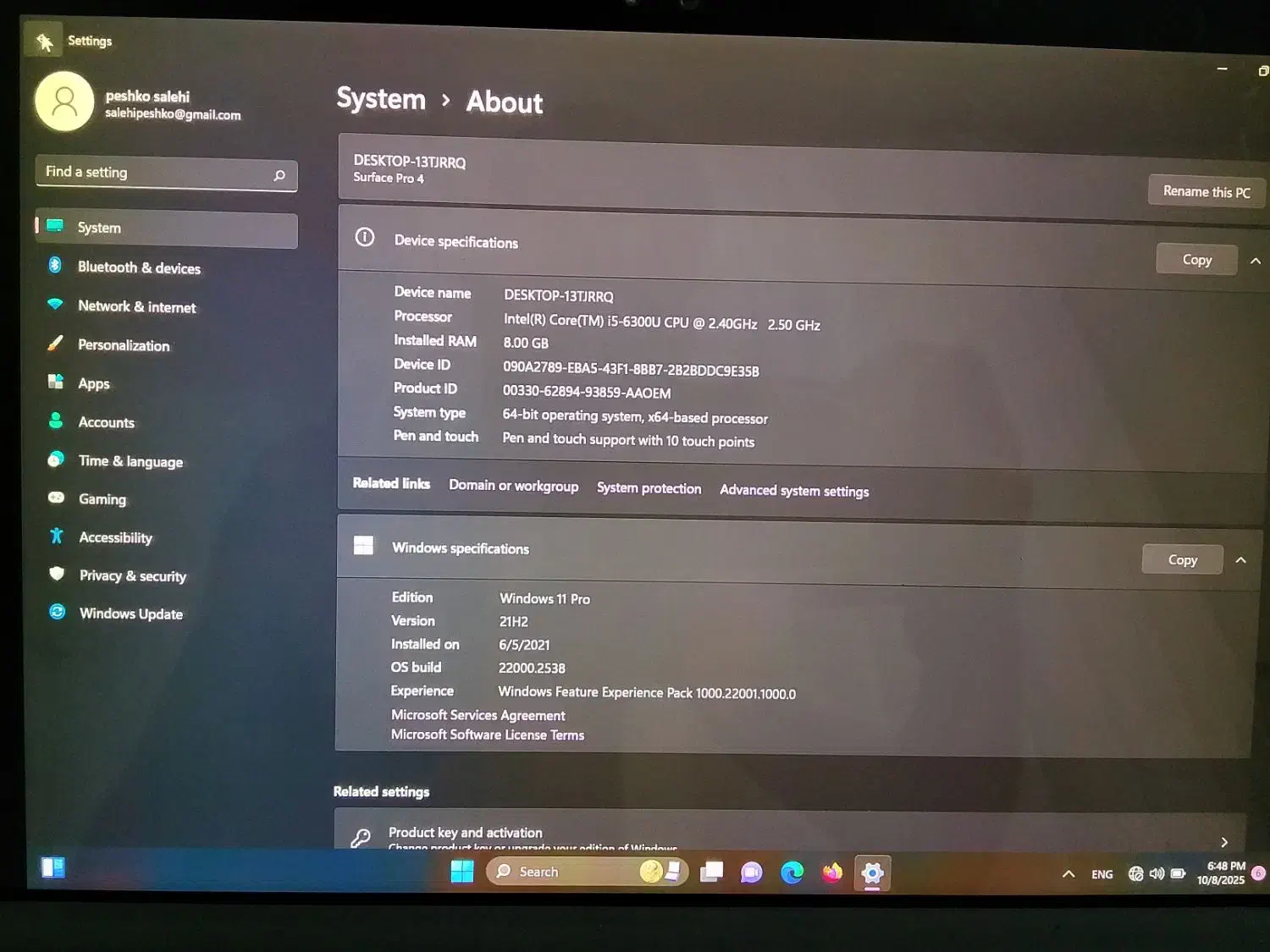Open Advanced system settings link
This screenshot has height=952, width=1270.
(794, 491)
